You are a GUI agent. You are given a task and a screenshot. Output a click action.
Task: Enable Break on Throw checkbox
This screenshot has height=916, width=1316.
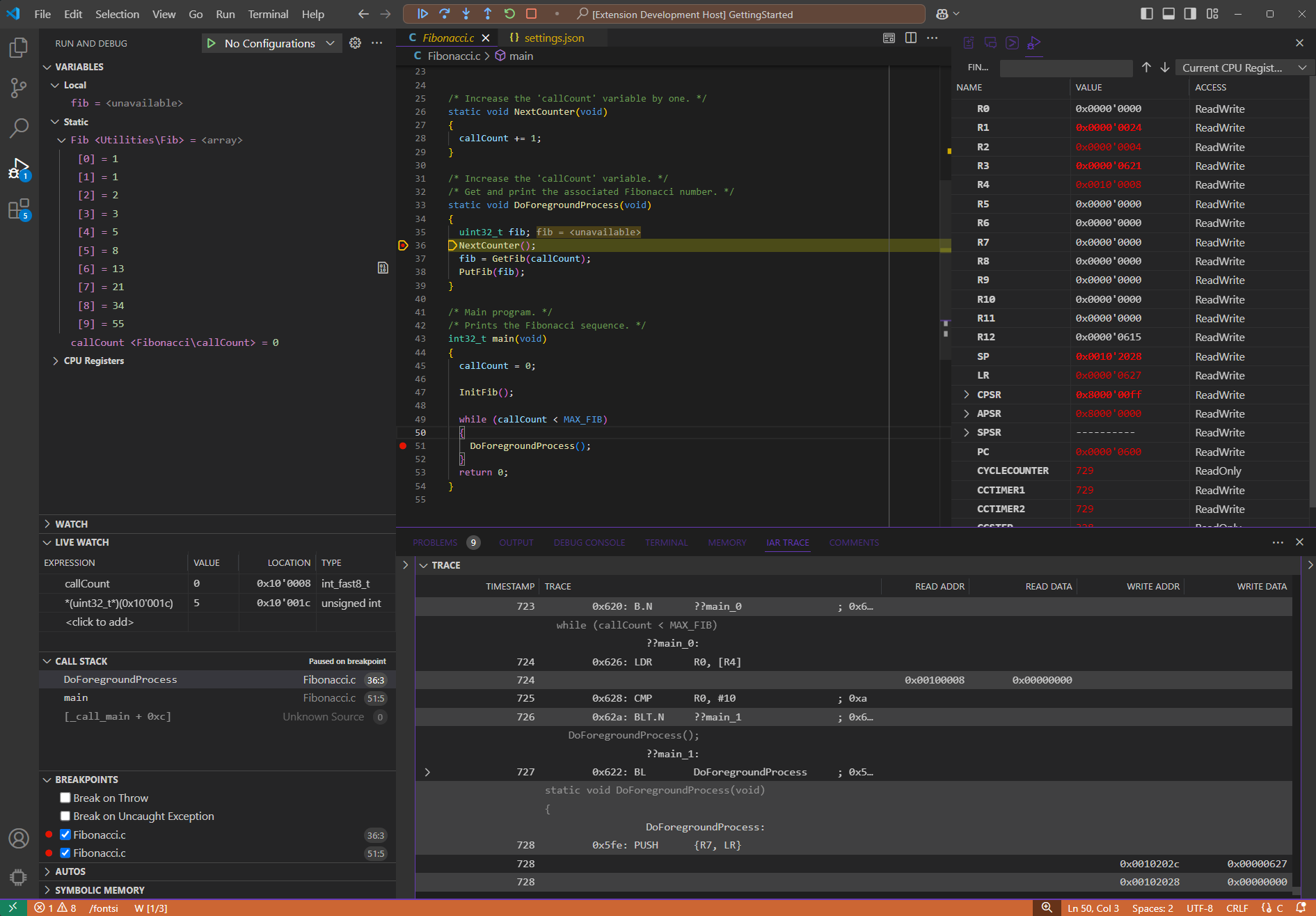click(x=65, y=798)
